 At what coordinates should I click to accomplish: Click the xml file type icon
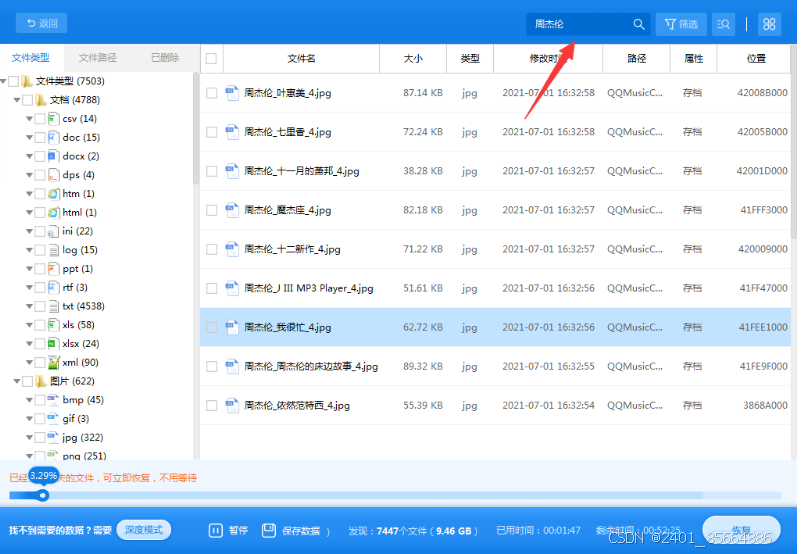click(x=53, y=363)
